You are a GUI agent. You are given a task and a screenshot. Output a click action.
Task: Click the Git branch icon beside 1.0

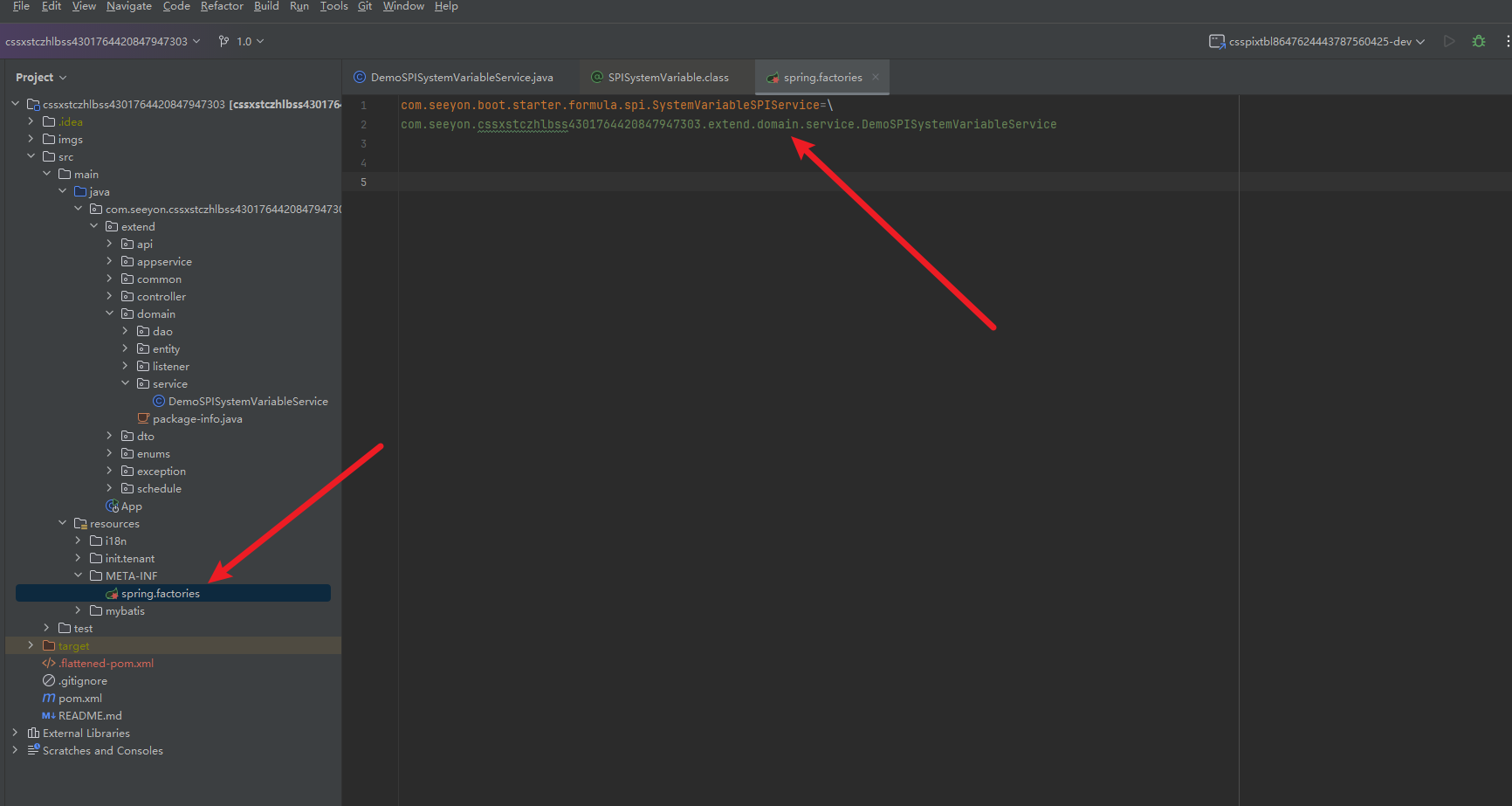coord(224,41)
